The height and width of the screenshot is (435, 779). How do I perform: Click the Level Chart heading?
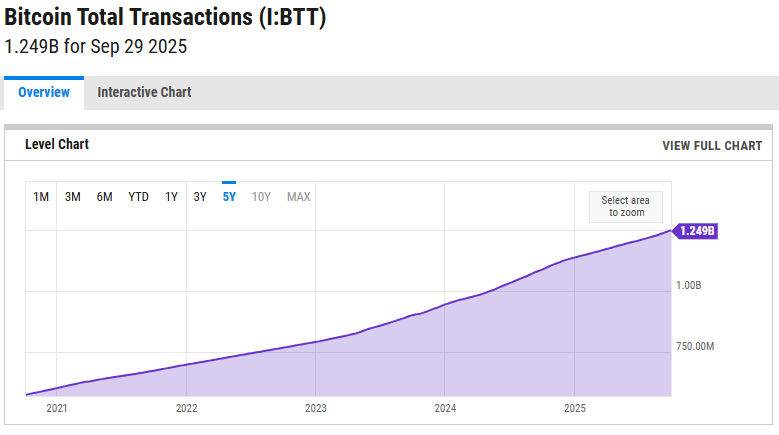pos(57,145)
